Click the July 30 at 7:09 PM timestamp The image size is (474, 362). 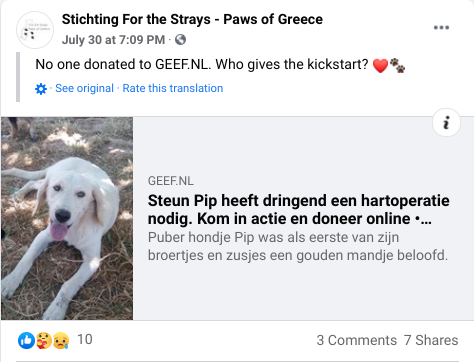tap(113, 40)
